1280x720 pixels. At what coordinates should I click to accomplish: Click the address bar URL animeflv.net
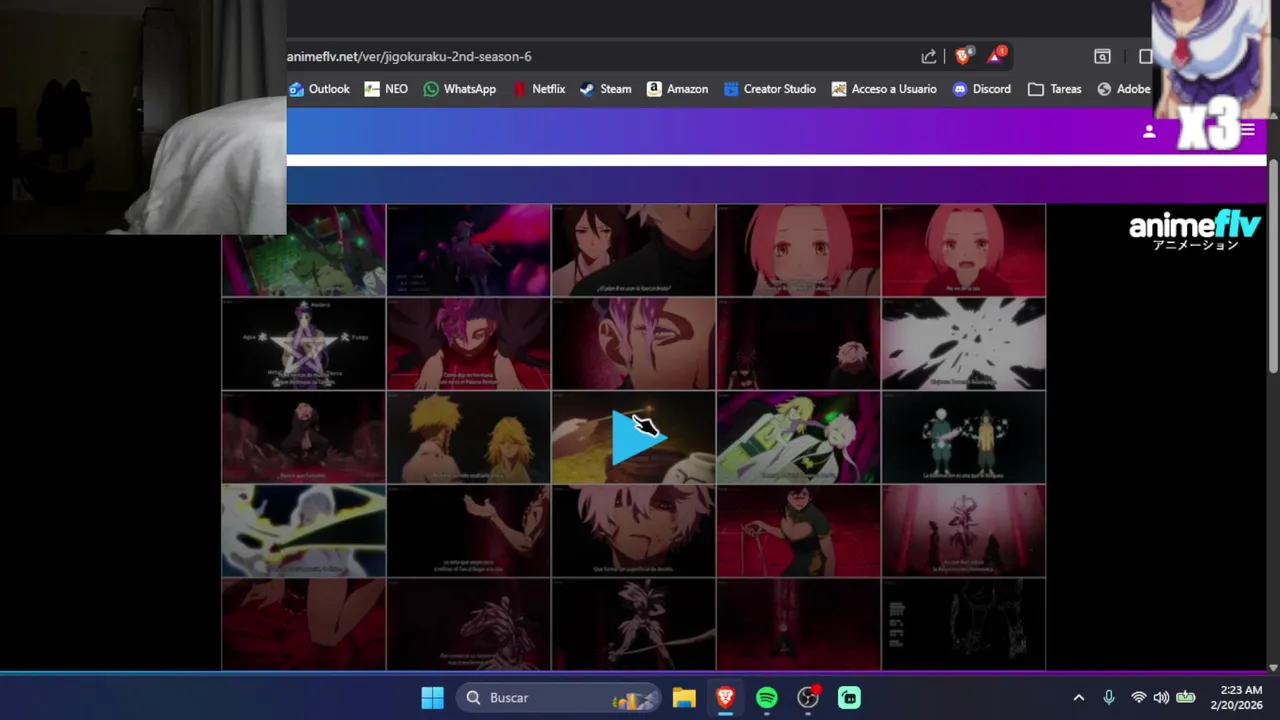click(x=409, y=57)
